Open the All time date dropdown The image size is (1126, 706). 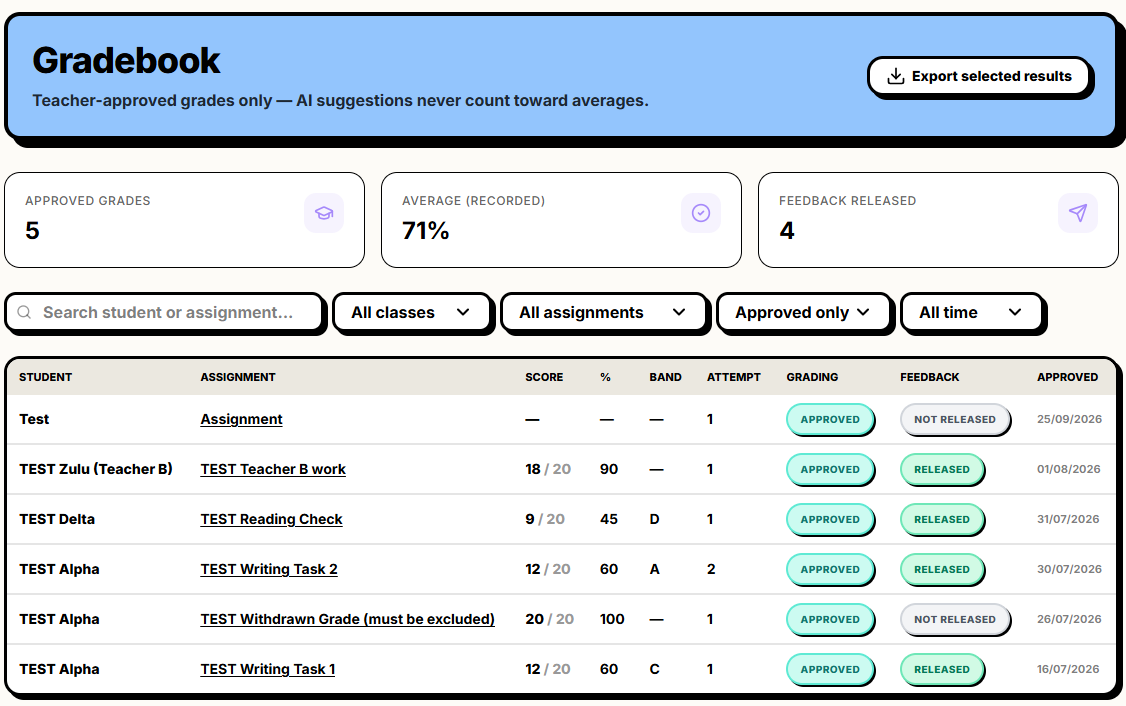coord(972,312)
